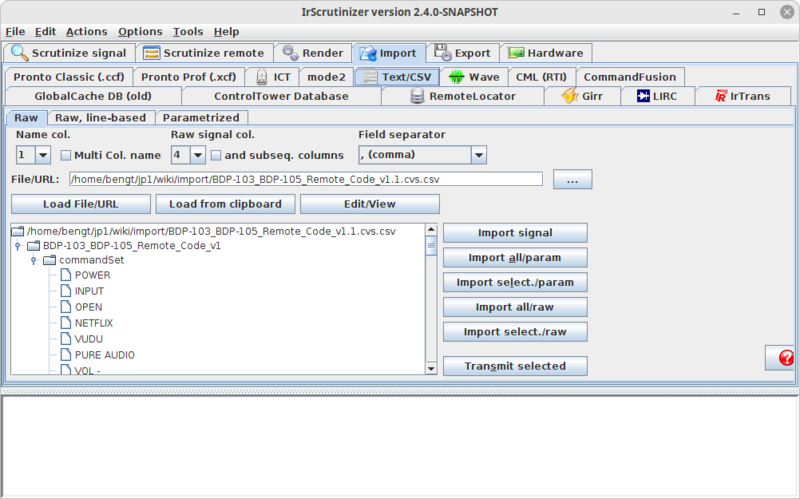Click the tree scrollbar down arrow

[431, 368]
